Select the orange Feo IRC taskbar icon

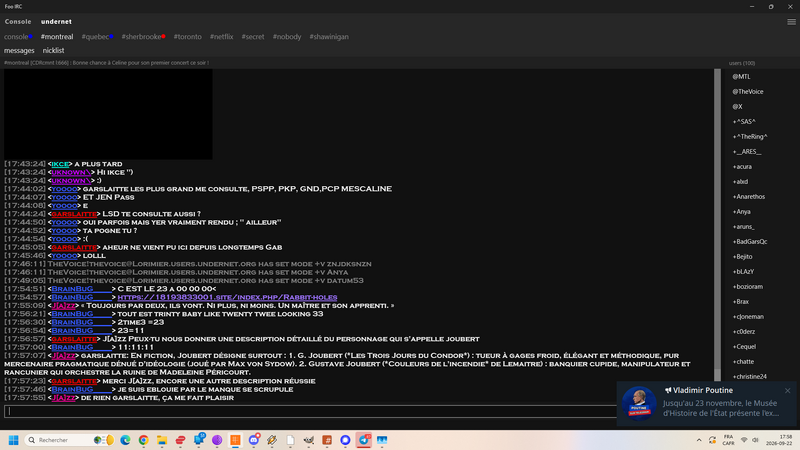click(x=235, y=440)
